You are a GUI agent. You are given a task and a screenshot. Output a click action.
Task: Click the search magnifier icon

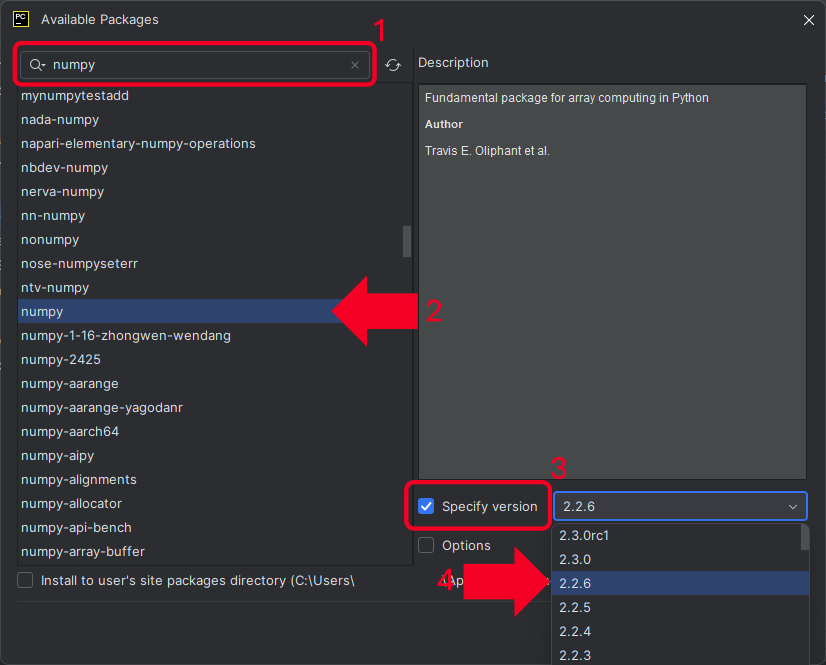pos(37,65)
